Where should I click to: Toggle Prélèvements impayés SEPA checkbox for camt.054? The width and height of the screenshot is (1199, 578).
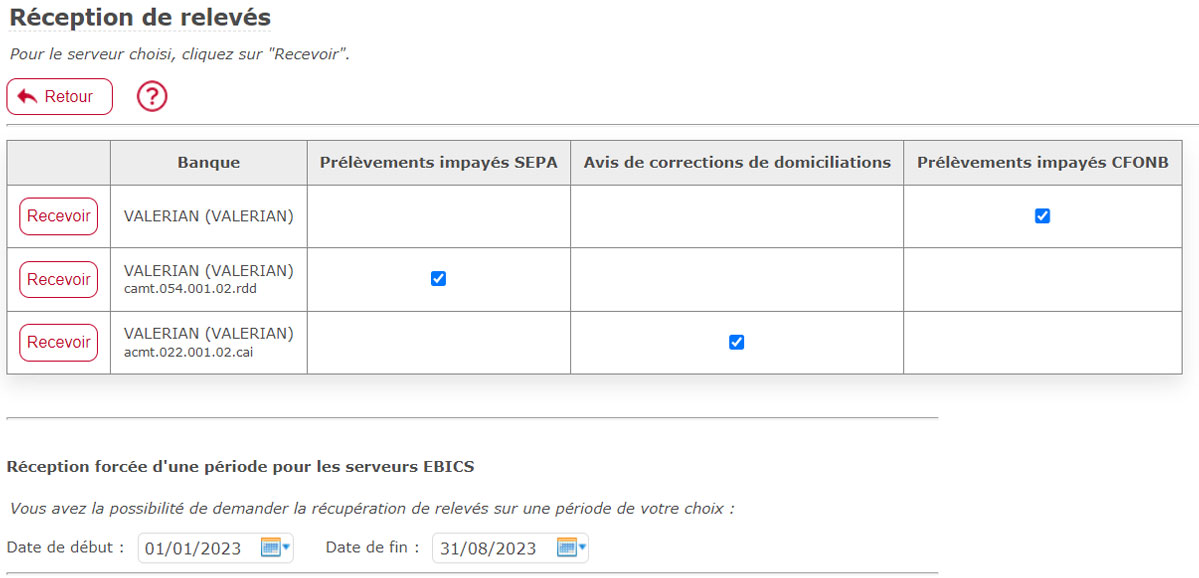(x=438, y=279)
